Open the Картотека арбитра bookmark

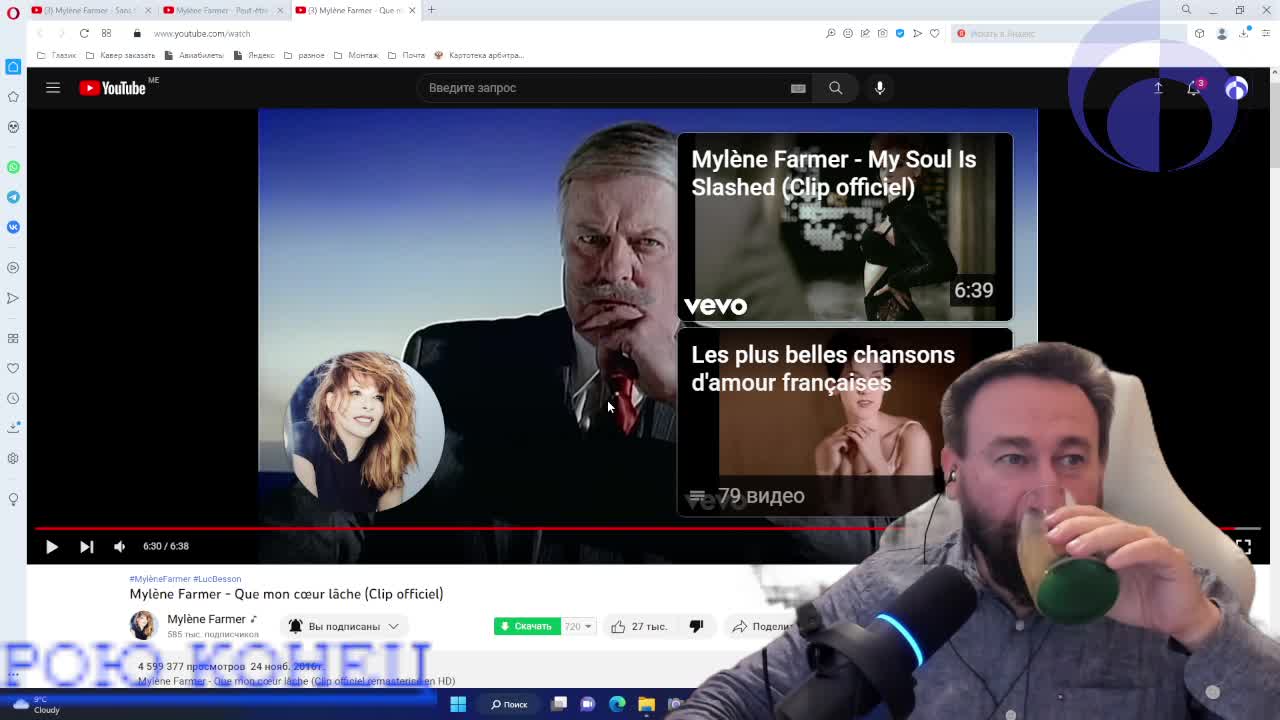(479, 55)
